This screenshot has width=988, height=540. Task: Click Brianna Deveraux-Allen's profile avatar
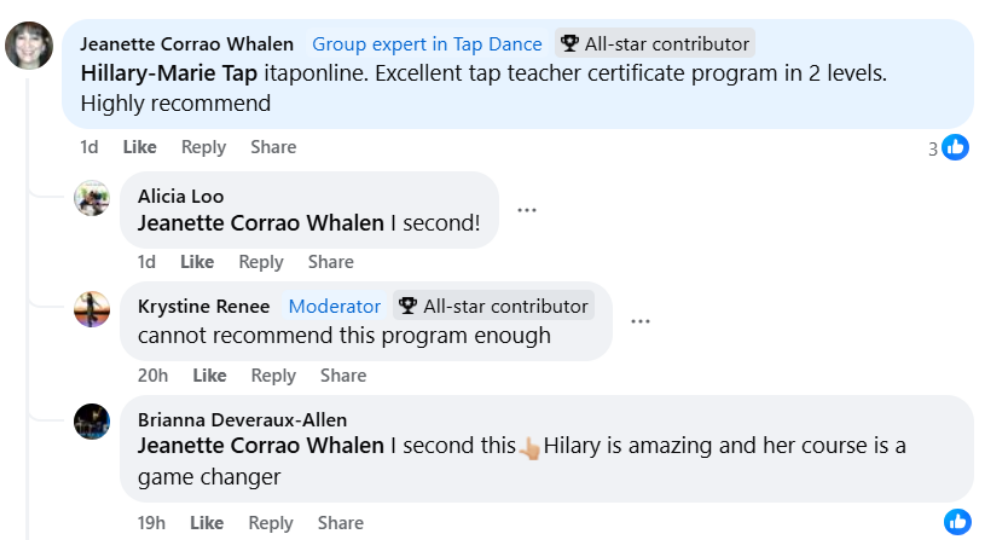click(92, 421)
